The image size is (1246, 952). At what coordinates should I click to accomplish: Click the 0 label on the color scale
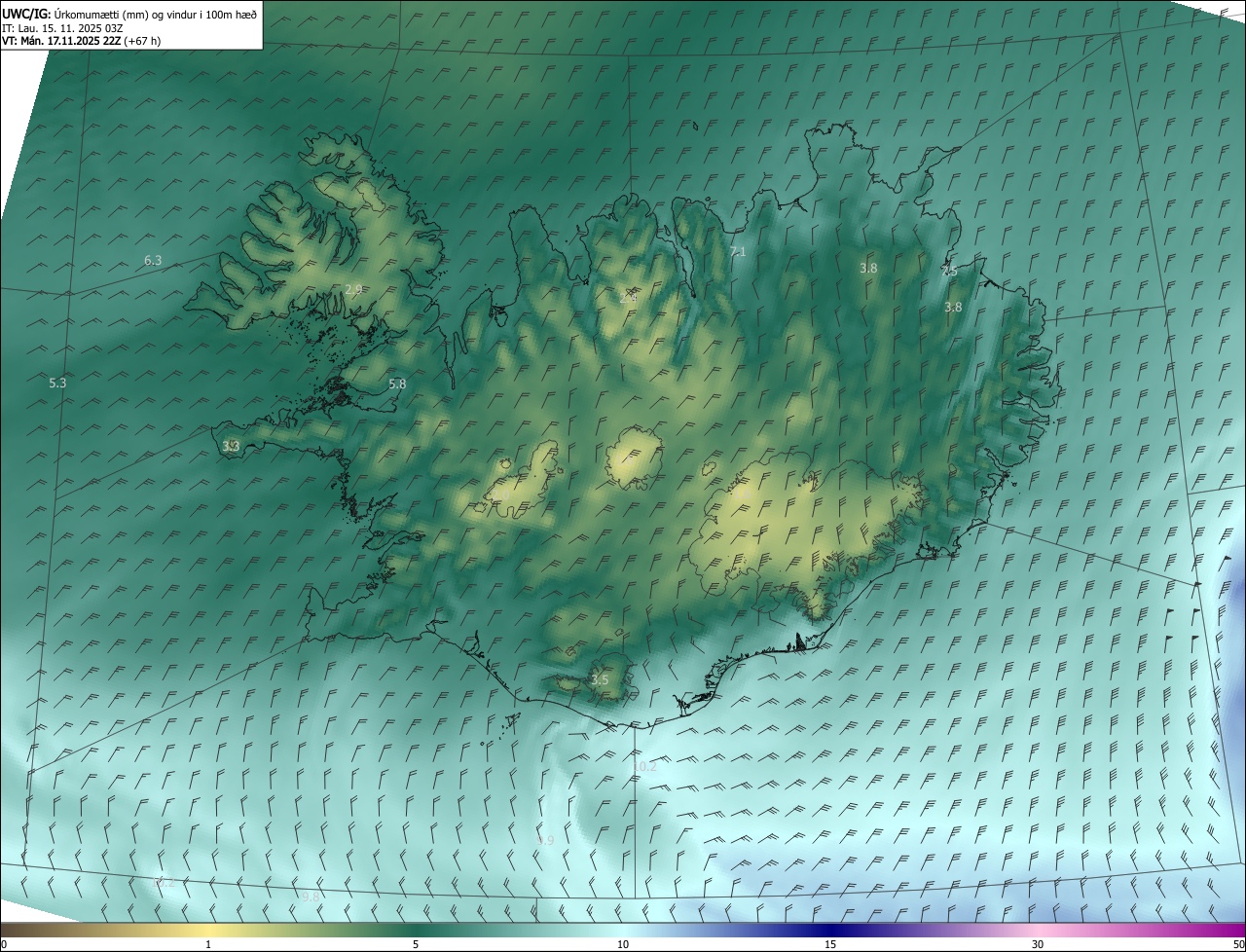(x=4, y=944)
